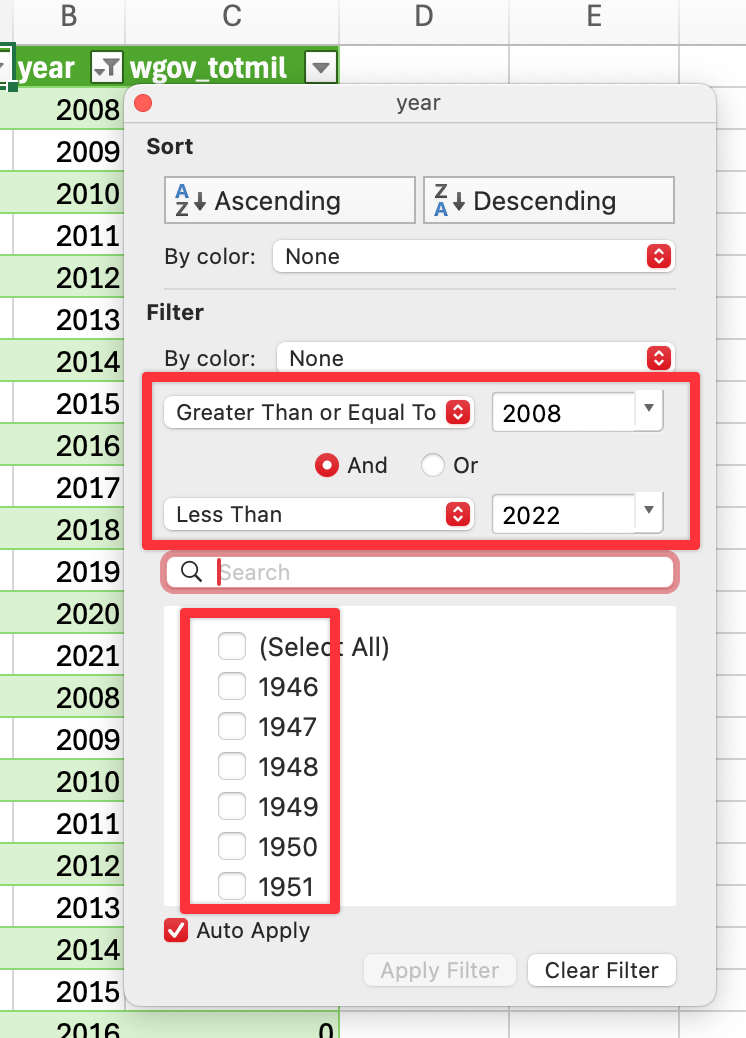Toggle the Auto Apply checkbox
The image size is (746, 1038).
click(x=176, y=930)
